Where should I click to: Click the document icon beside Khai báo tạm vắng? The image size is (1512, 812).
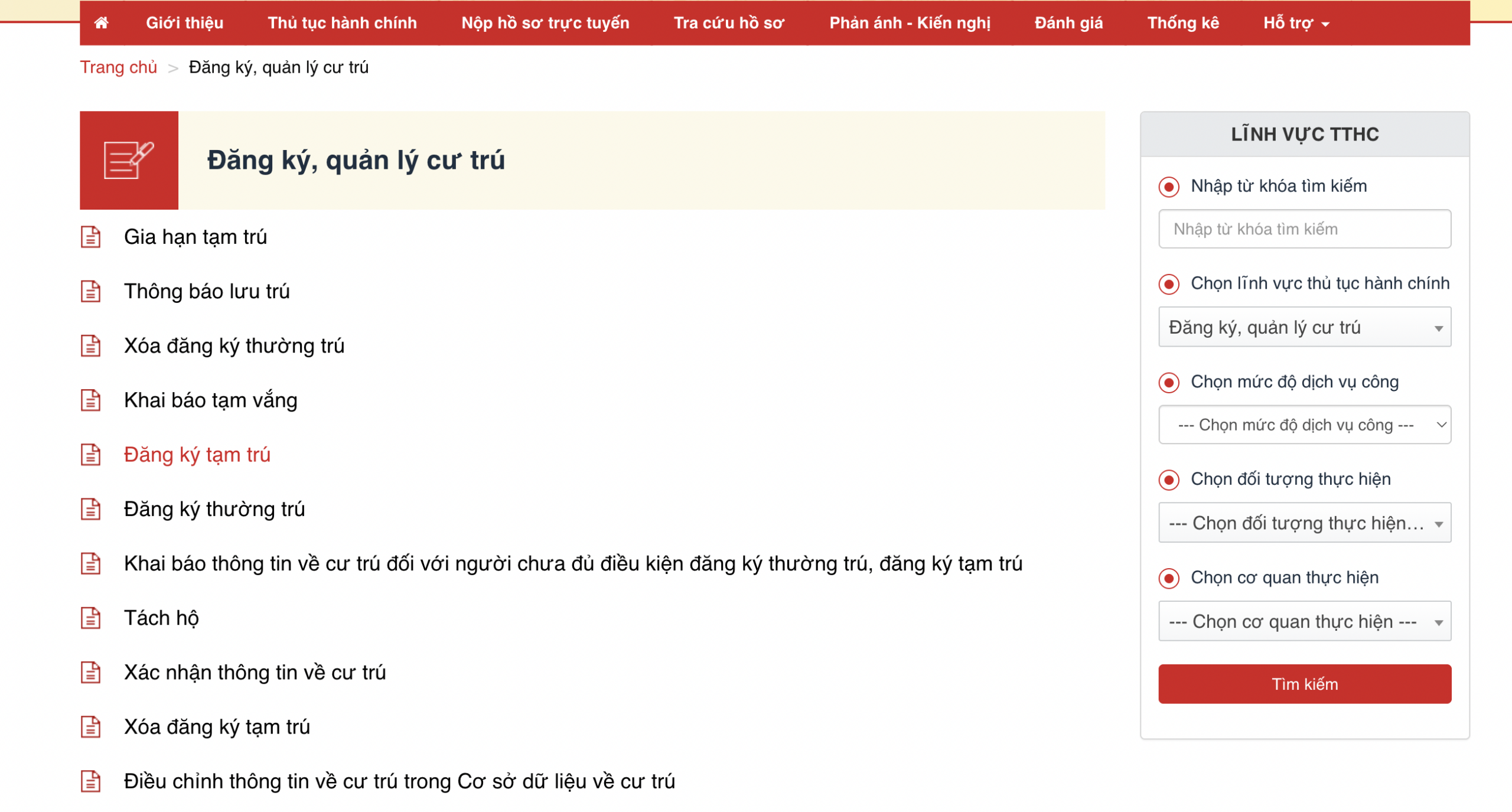tap(90, 400)
